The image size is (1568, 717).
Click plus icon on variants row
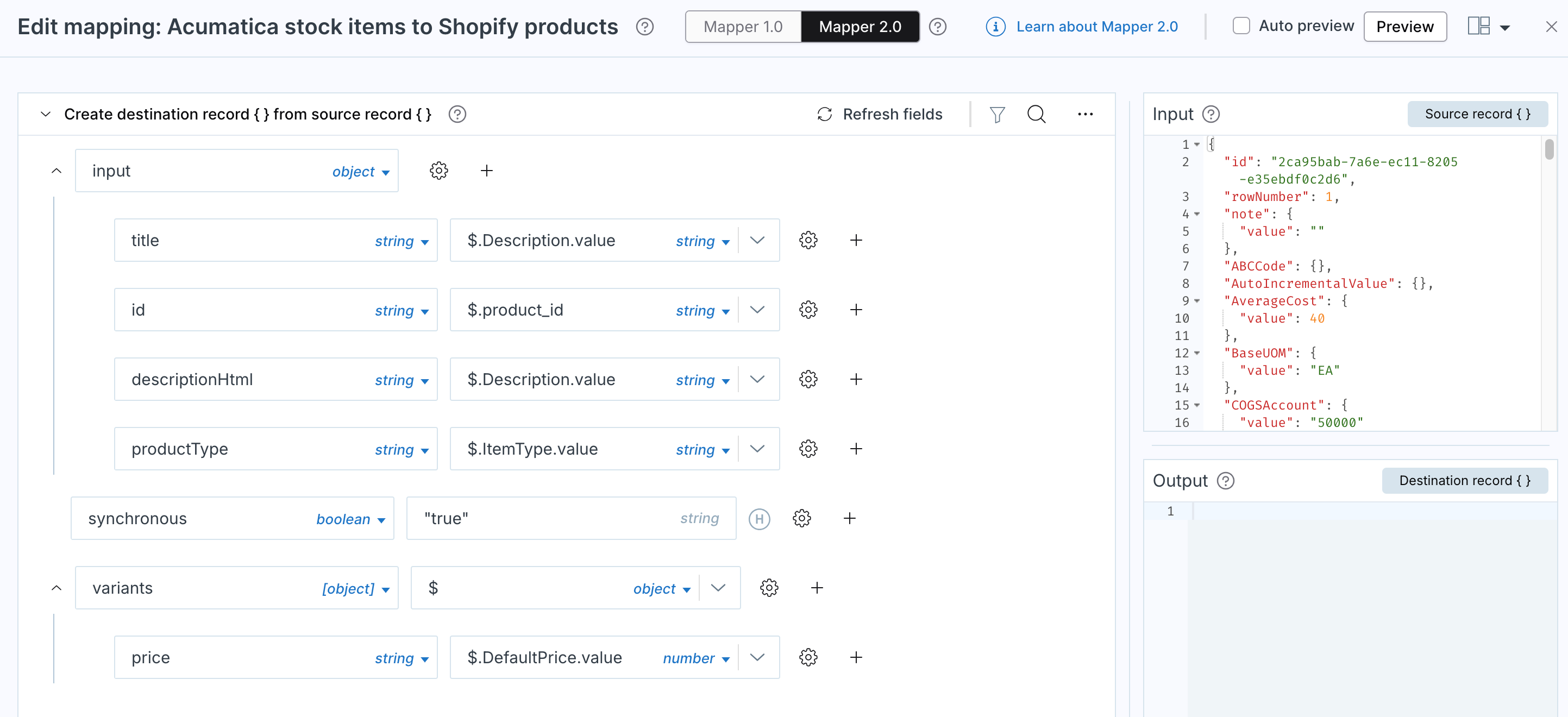817,588
